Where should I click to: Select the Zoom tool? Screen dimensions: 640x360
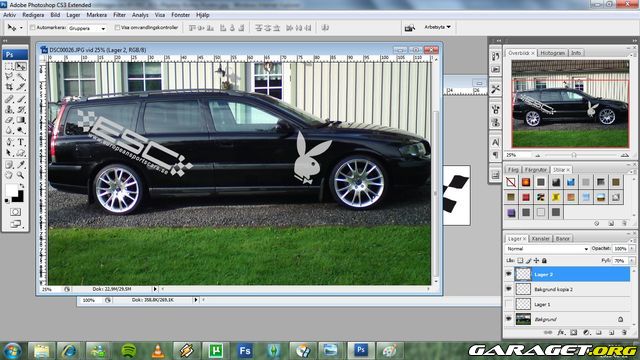point(21,175)
